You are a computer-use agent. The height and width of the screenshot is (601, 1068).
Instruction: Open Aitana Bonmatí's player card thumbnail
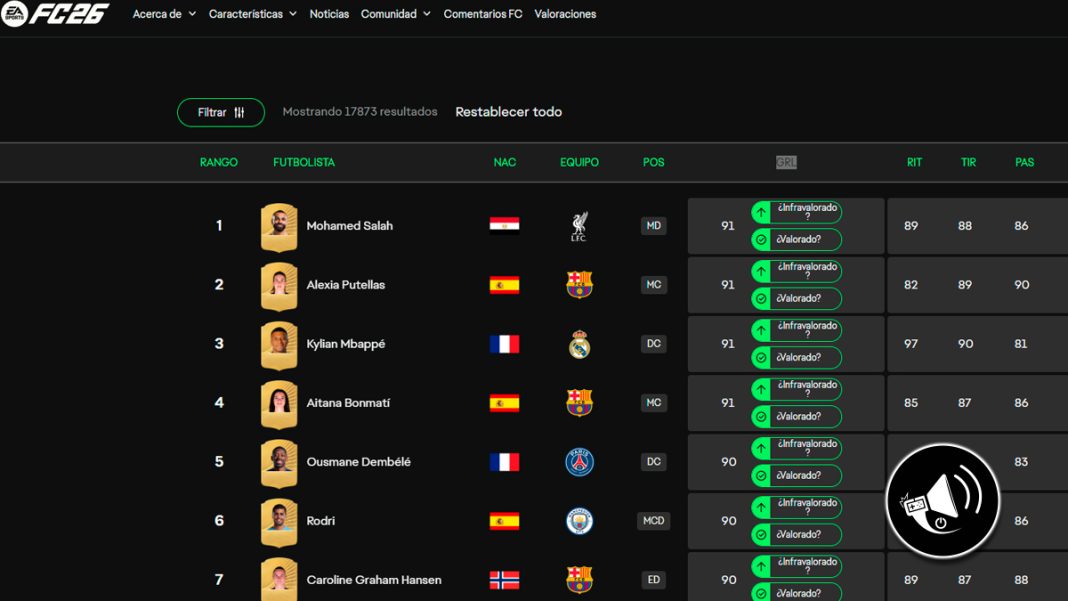coord(279,405)
